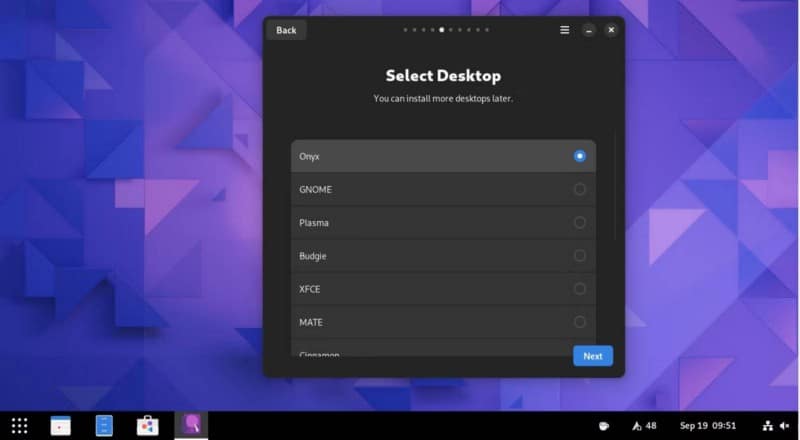Image resolution: width=800 pixels, height=440 pixels.
Task: Go Back to the previous step
Action: (x=286, y=30)
